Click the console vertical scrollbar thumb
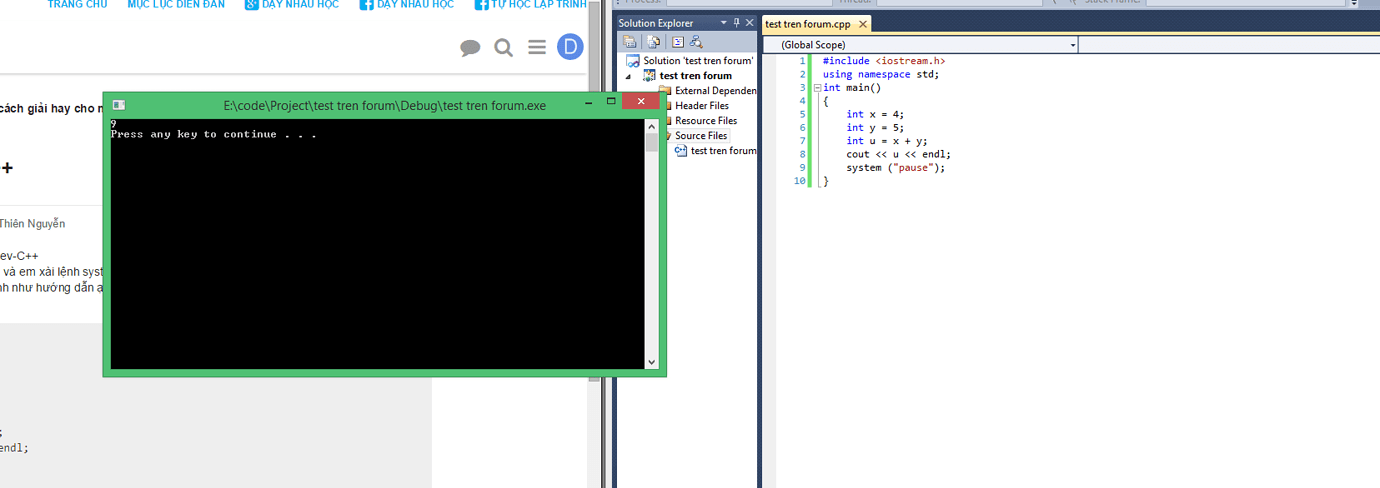Image resolution: width=1380 pixels, height=488 pixels. (652, 143)
